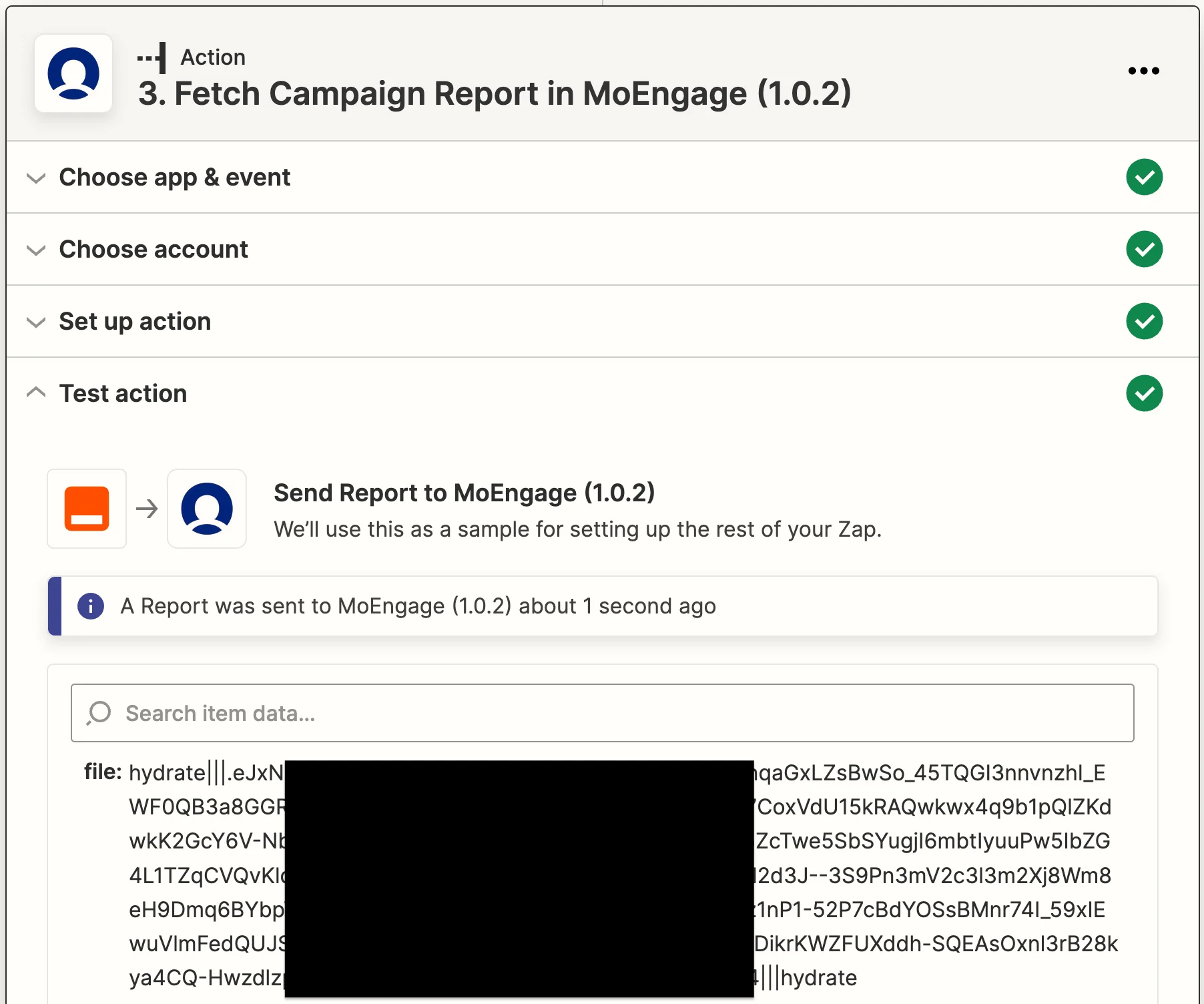
Task: Click green checkmark beside Test action
Action: point(1144,394)
